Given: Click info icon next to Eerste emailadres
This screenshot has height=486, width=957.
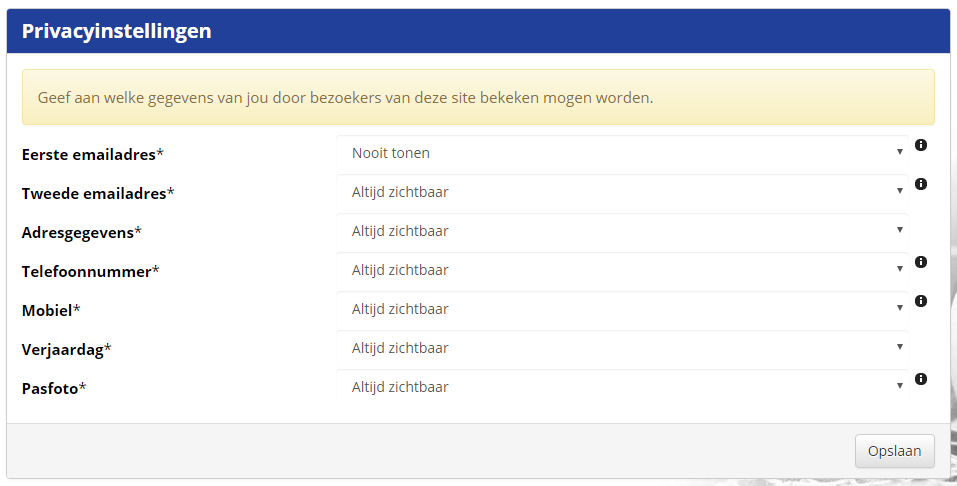Looking at the screenshot, I should pyautogui.click(x=921, y=145).
